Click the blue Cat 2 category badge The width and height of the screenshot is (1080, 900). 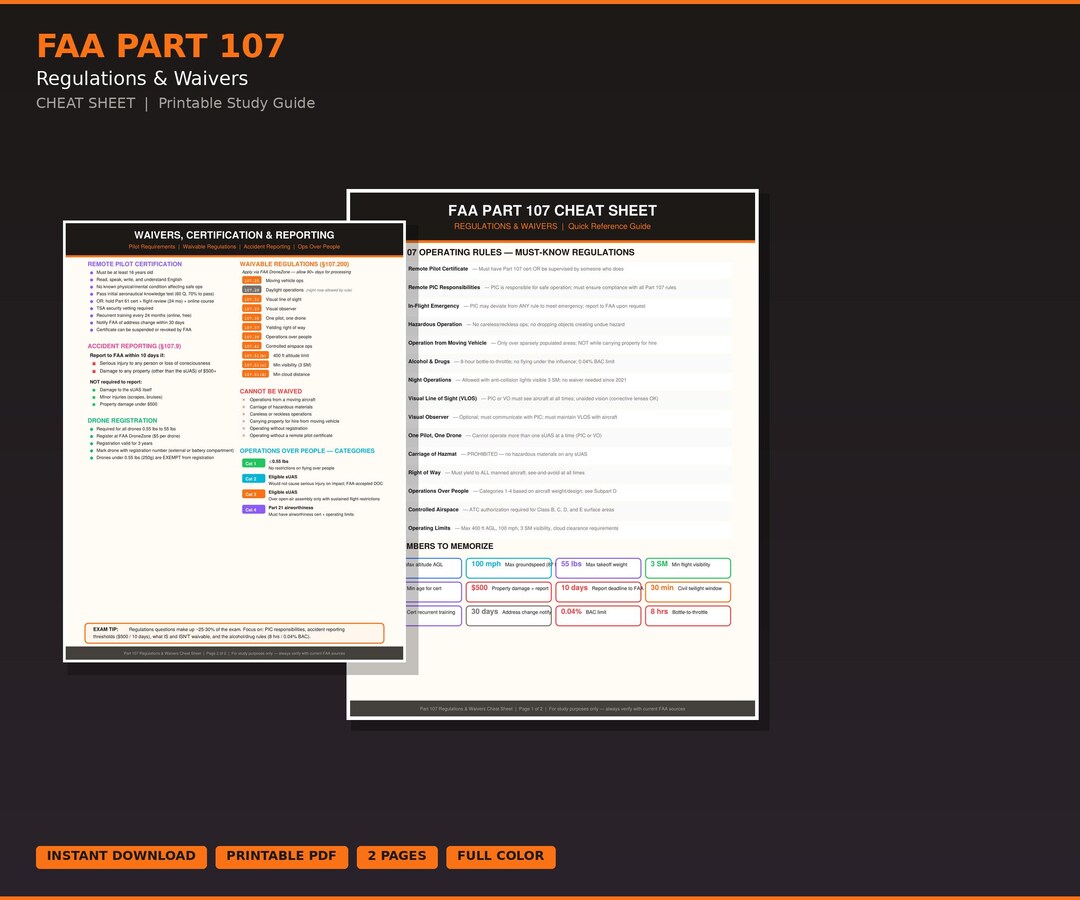tap(253, 479)
